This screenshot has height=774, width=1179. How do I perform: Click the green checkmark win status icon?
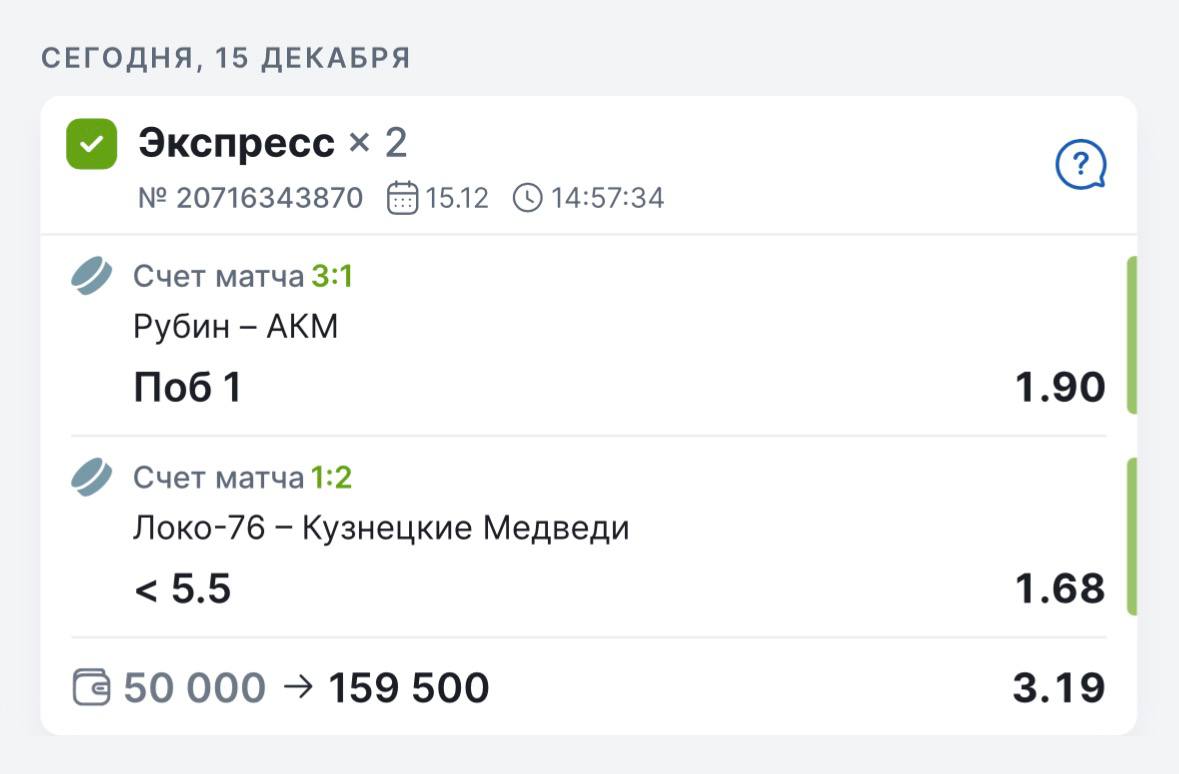point(92,144)
